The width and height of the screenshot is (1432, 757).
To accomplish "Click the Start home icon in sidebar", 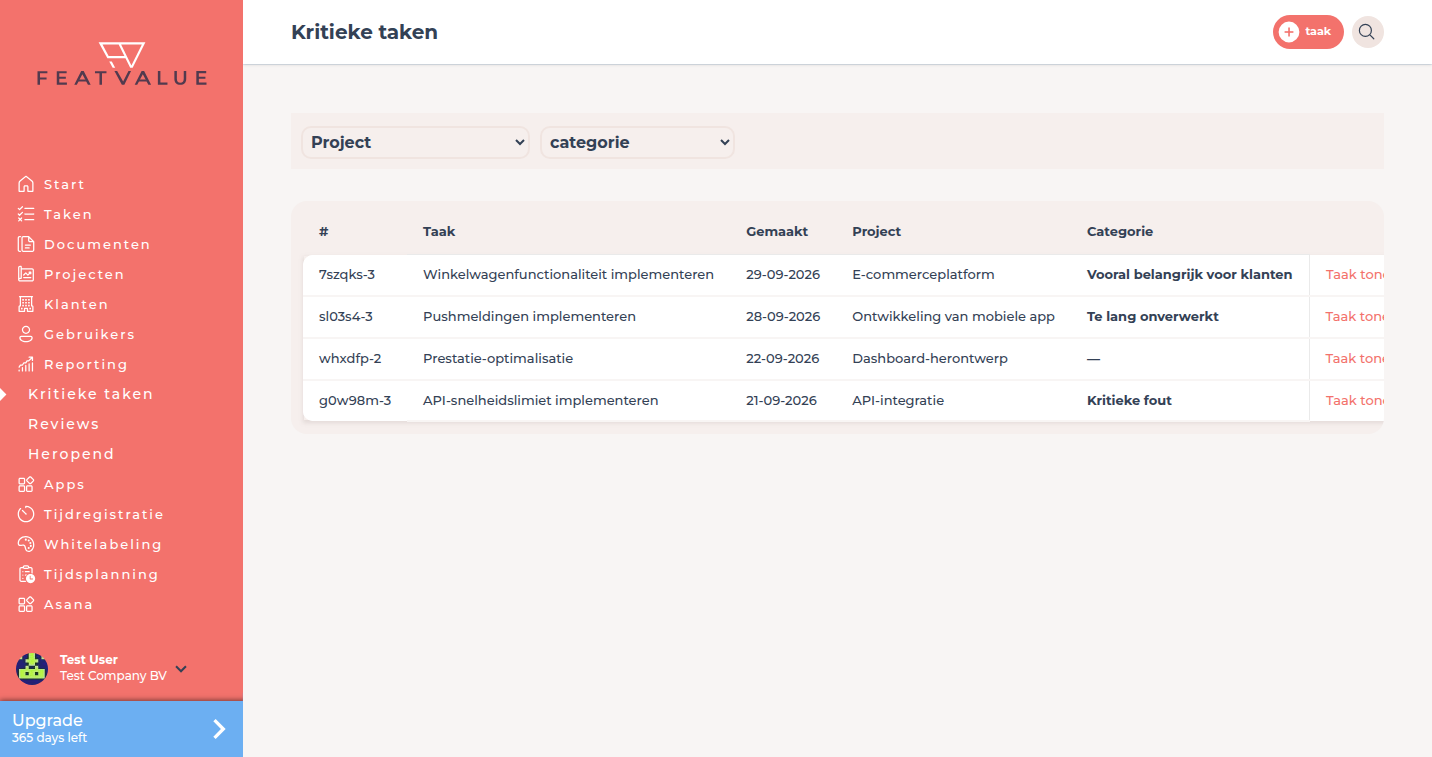I will coord(26,184).
